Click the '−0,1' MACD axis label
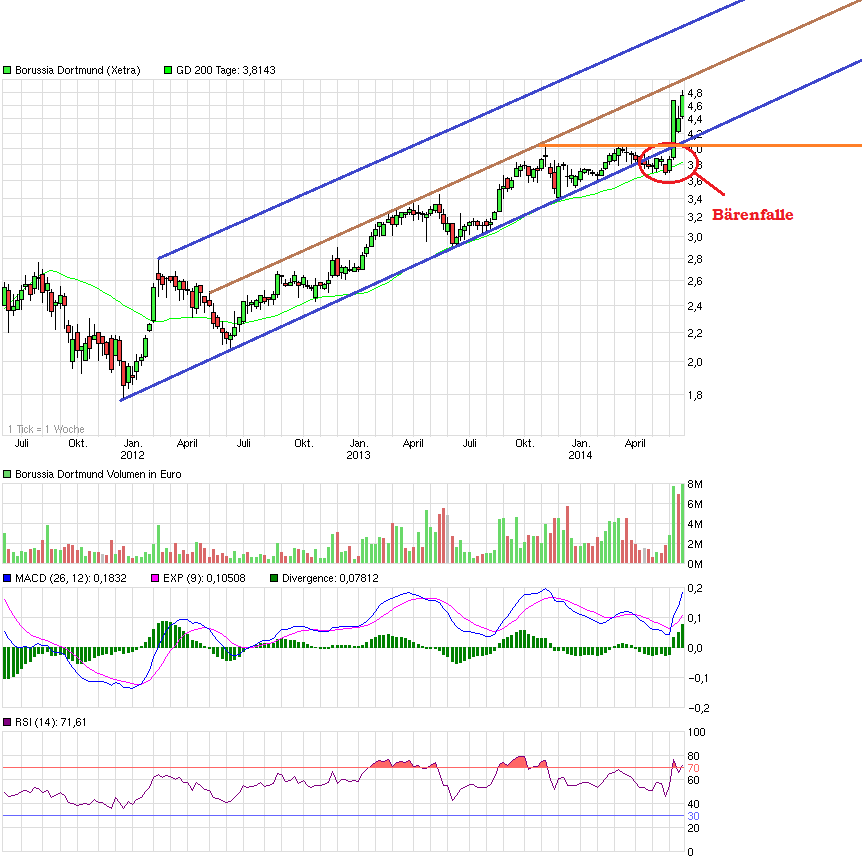The height and width of the screenshot is (860, 862). pyautogui.click(x=698, y=679)
